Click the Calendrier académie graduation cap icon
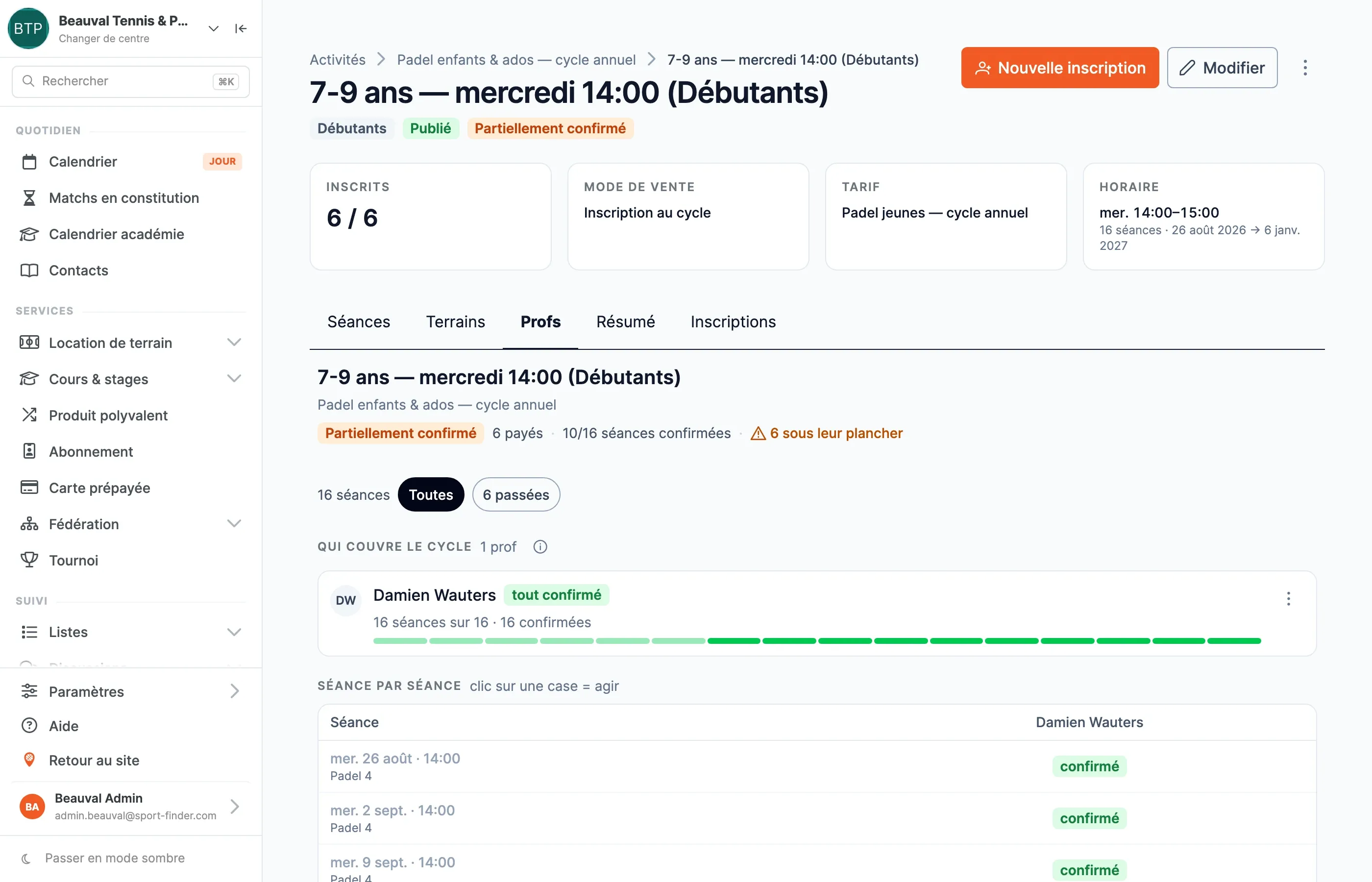 click(x=29, y=234)
